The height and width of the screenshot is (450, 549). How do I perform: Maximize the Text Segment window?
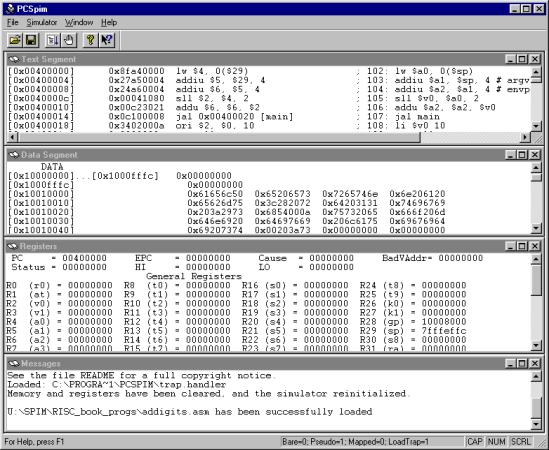click(522, 59)
